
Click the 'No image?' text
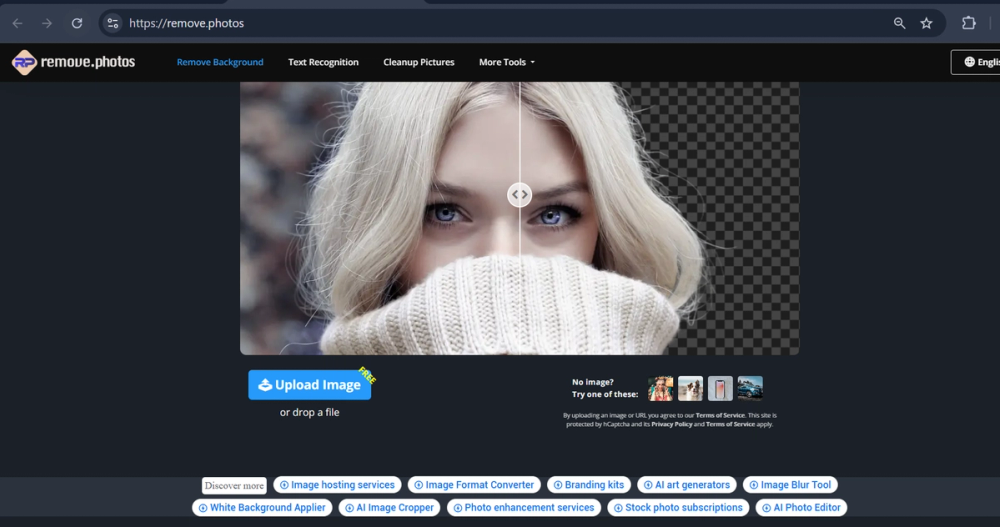click(x=592, y=382)
